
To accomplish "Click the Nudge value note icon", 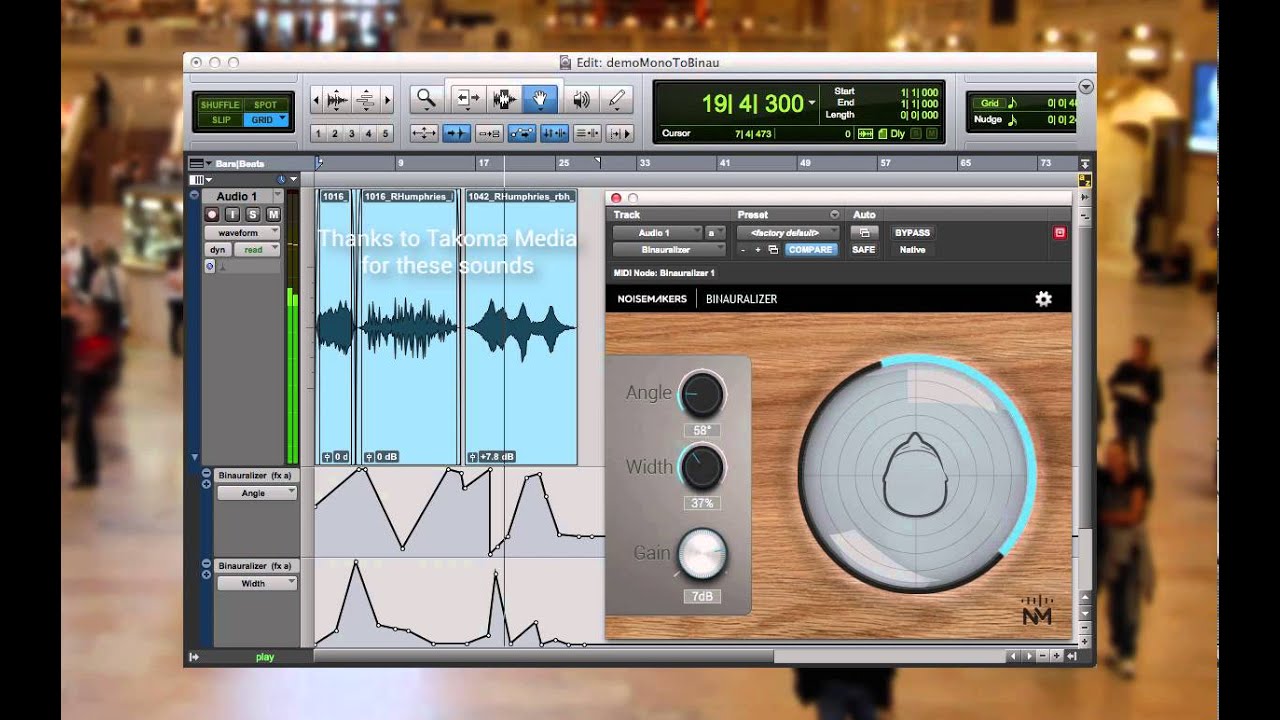I will coord(1011,120).
